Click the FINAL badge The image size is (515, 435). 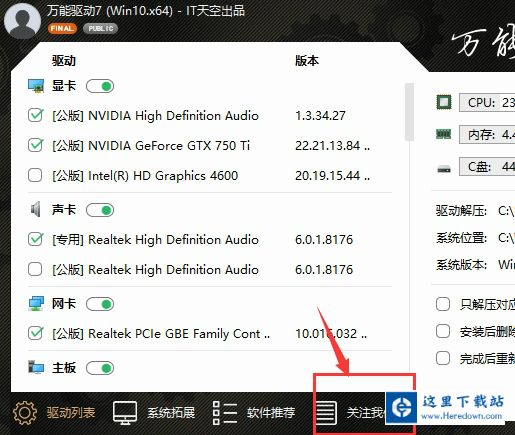click(62, 28)
